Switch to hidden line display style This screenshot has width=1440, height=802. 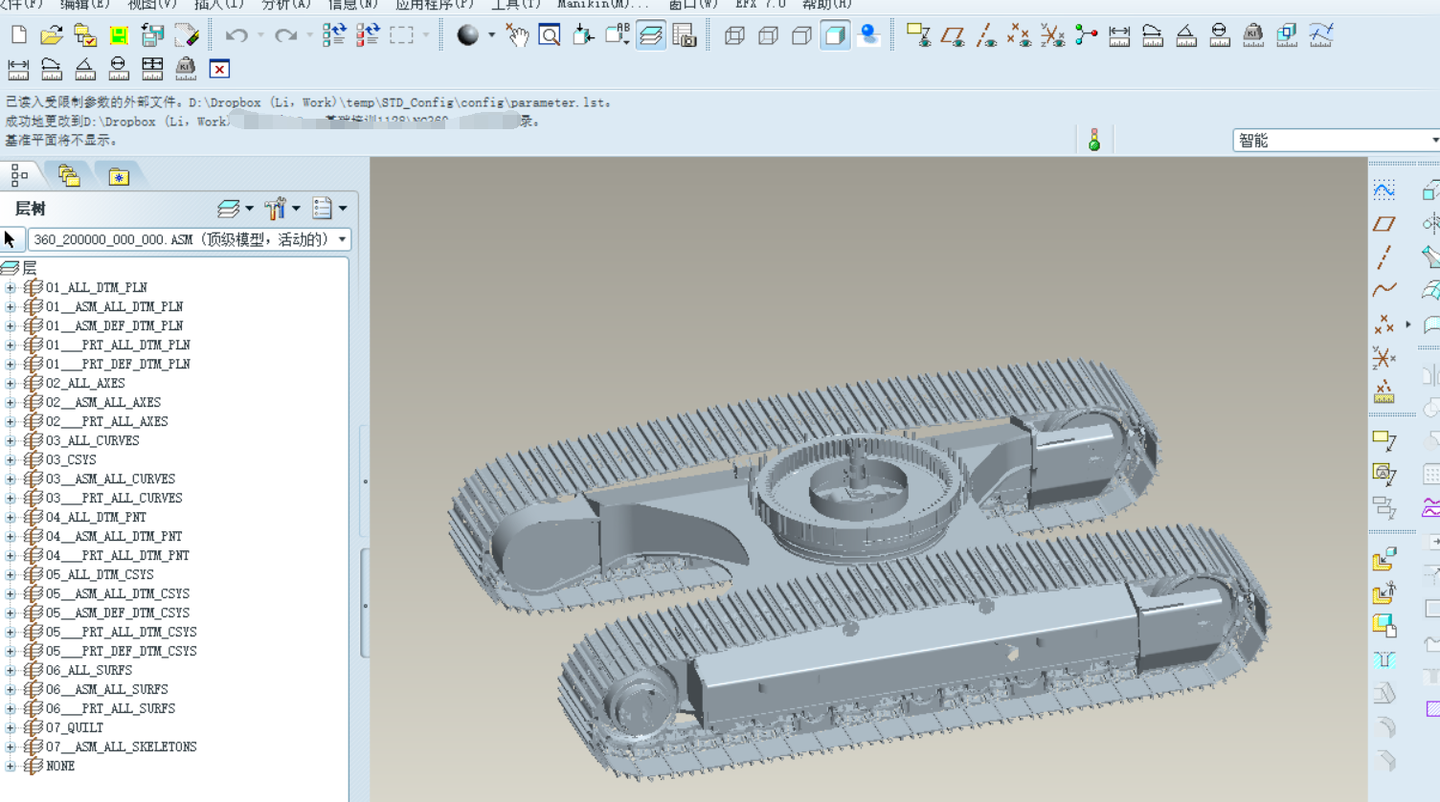point(768,36)
